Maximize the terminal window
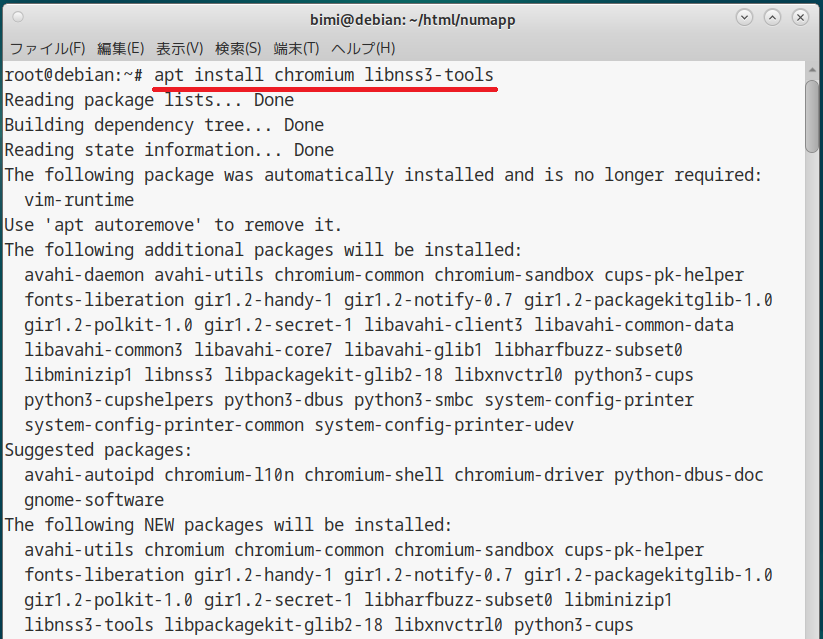 tap(773, 18)
